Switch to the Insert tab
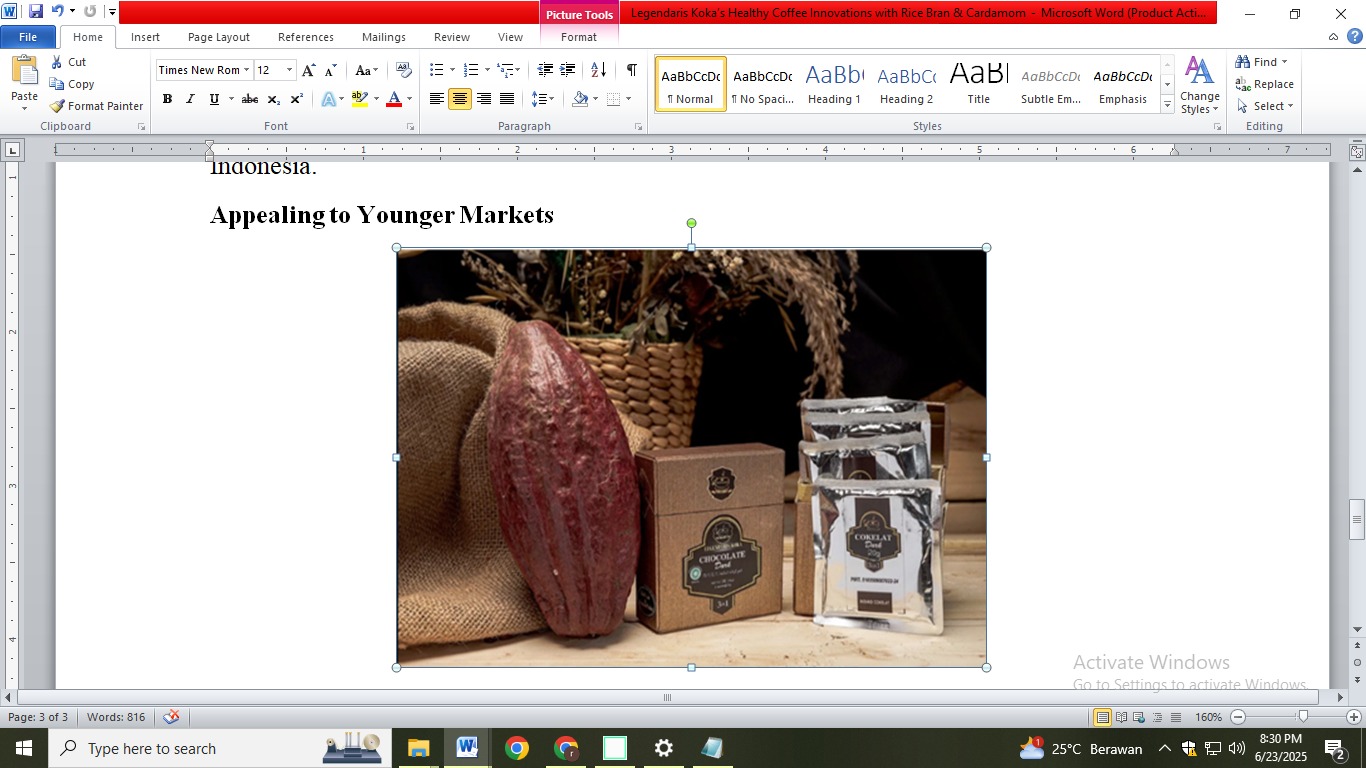The image size is (1366, 768). point(145,37)
